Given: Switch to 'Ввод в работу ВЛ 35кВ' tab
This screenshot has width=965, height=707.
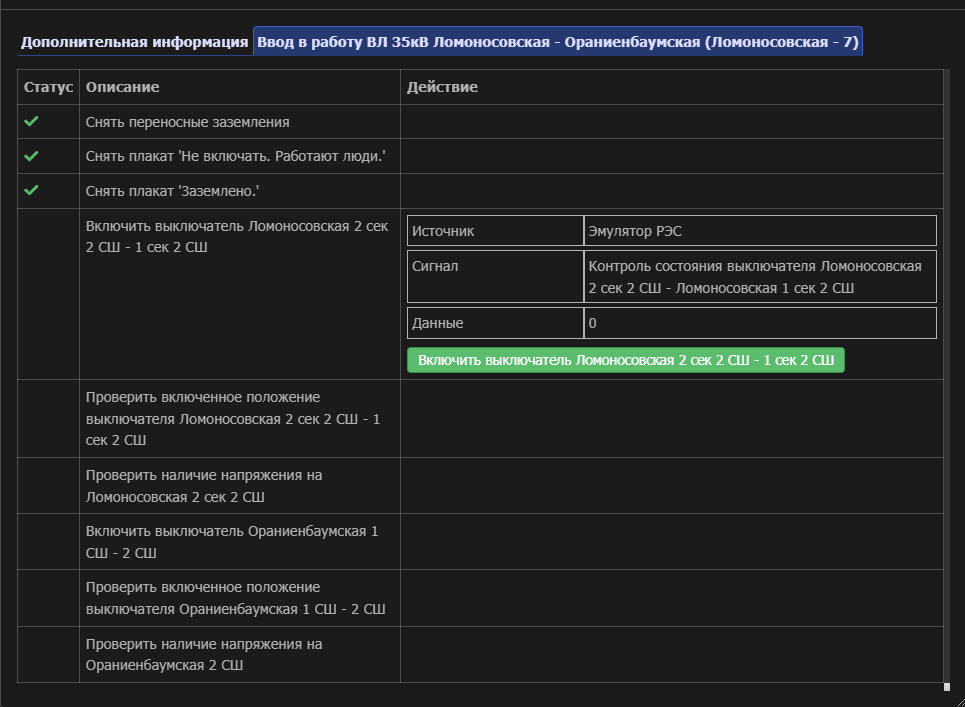Looking at the screenshot, I should tap(557, 42).
